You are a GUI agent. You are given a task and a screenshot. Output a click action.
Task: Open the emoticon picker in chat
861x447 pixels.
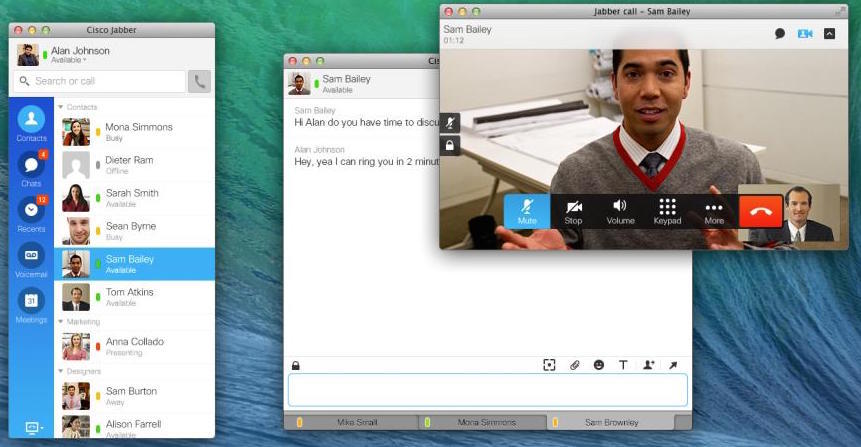[x=599, y=365]
